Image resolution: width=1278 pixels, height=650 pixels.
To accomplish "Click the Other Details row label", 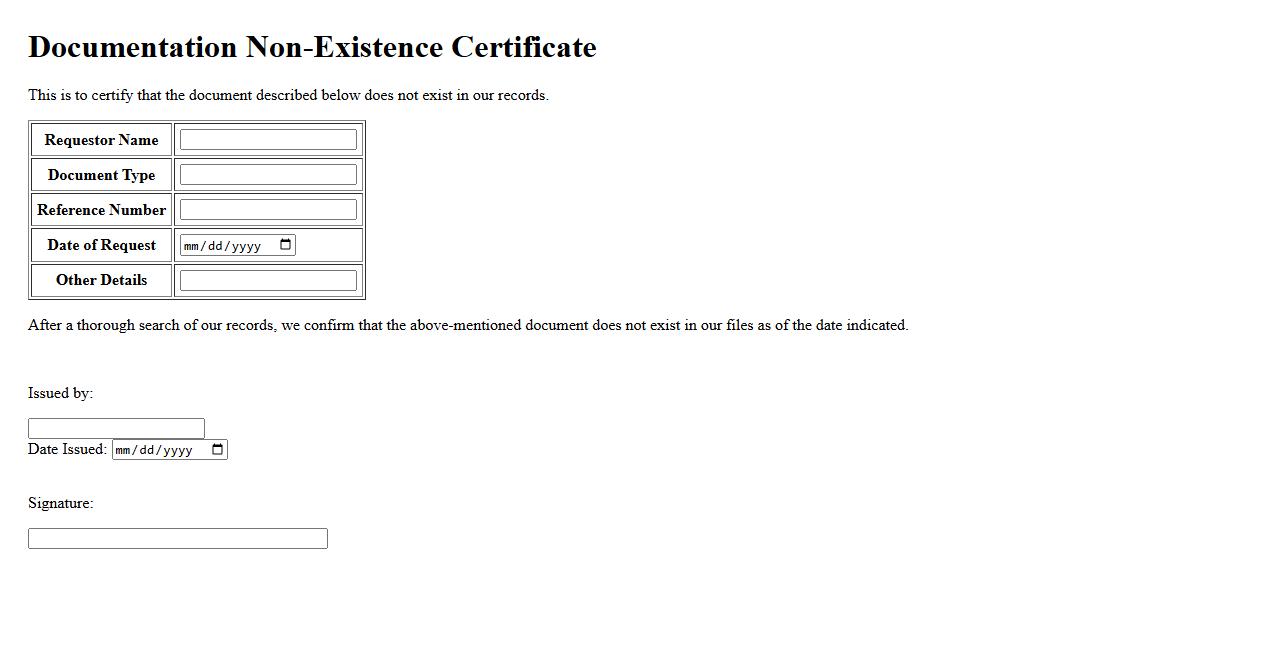I will point(101,280).
